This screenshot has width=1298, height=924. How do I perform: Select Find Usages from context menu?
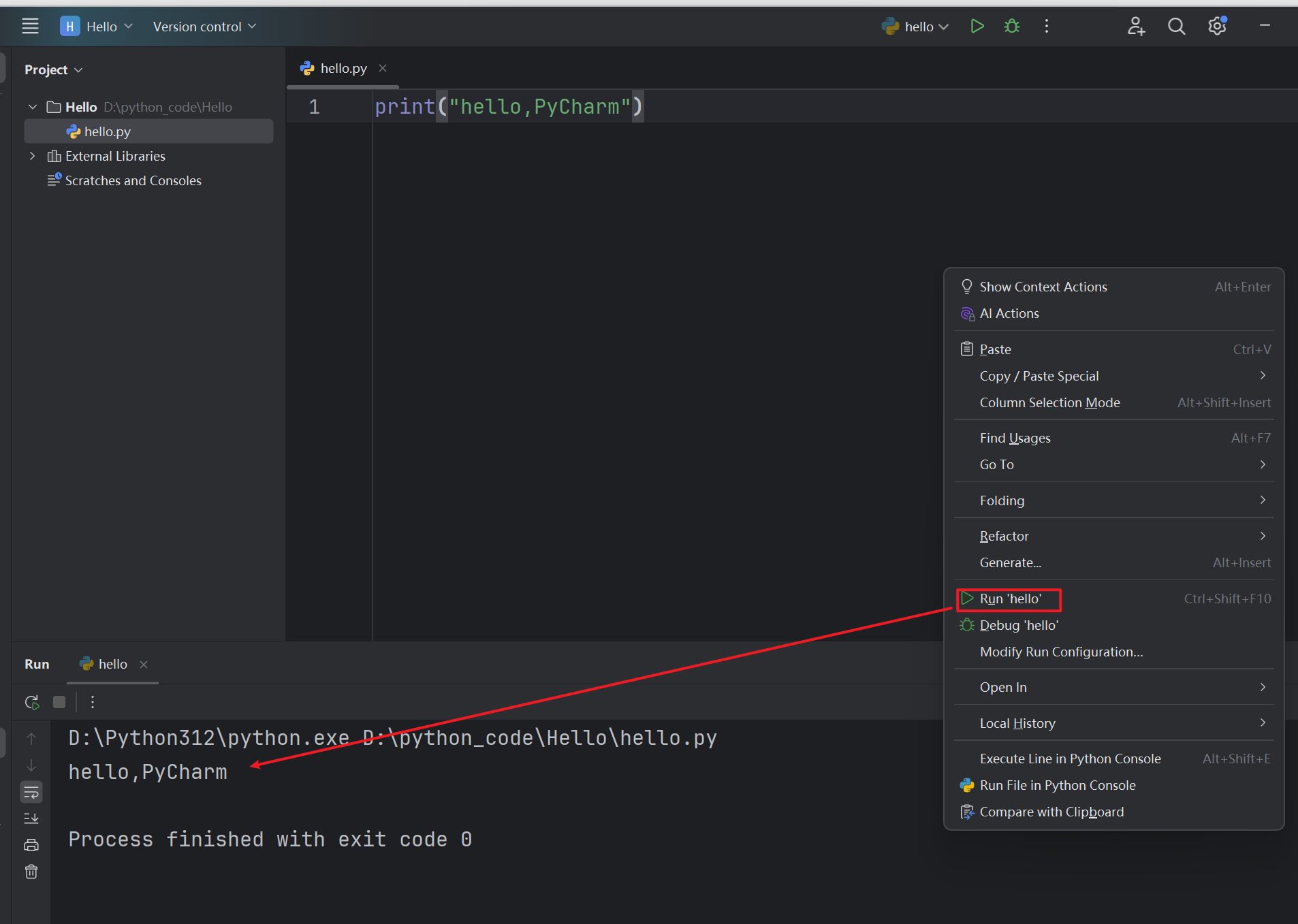(x=1114, y=438)
